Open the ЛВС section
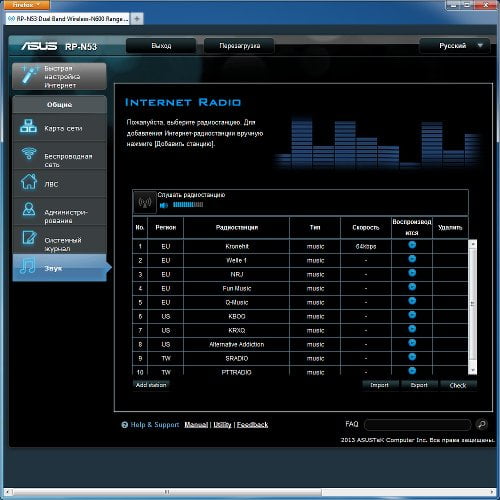This screenshot has height=500, width=500. click(59, 184)
